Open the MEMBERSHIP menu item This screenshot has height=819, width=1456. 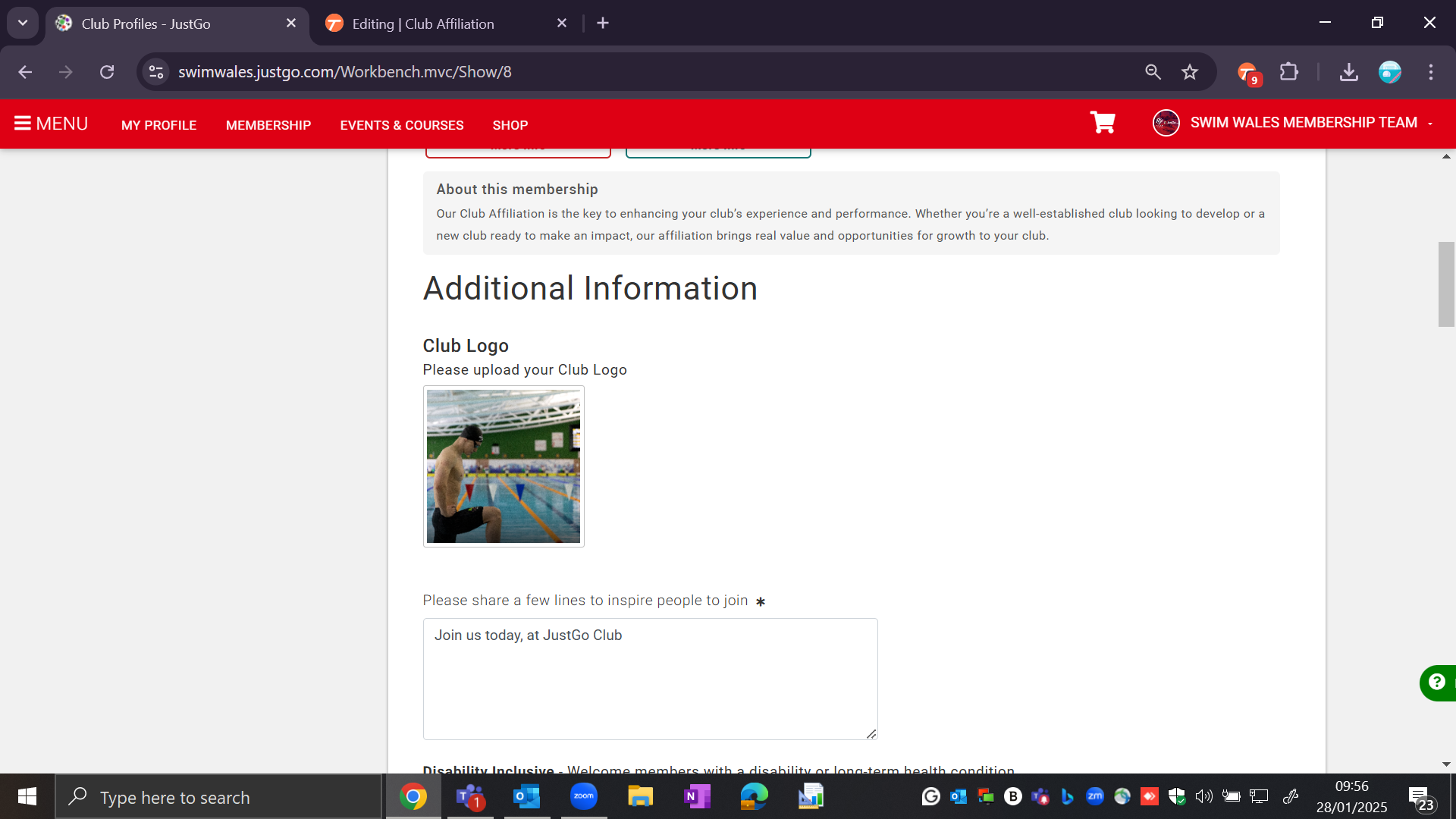[x=268, y=125]
